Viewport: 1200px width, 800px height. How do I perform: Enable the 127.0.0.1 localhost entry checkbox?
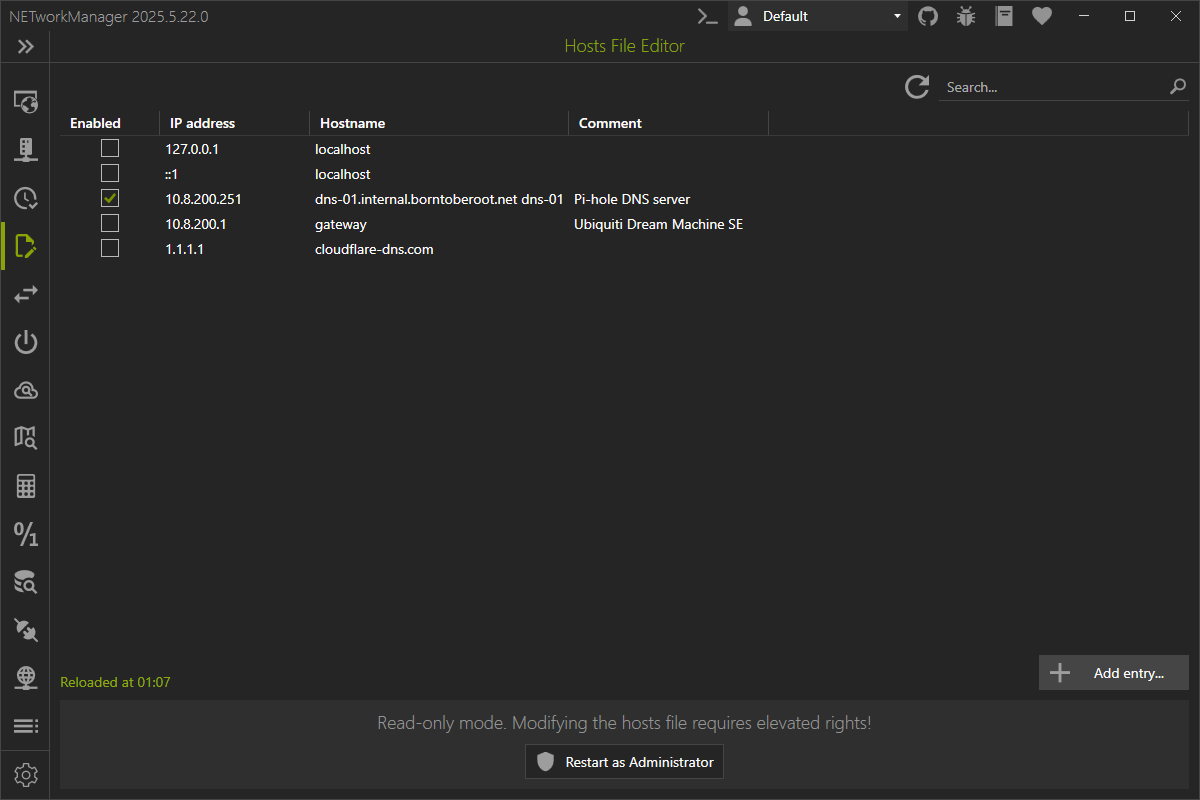[110, 149]
